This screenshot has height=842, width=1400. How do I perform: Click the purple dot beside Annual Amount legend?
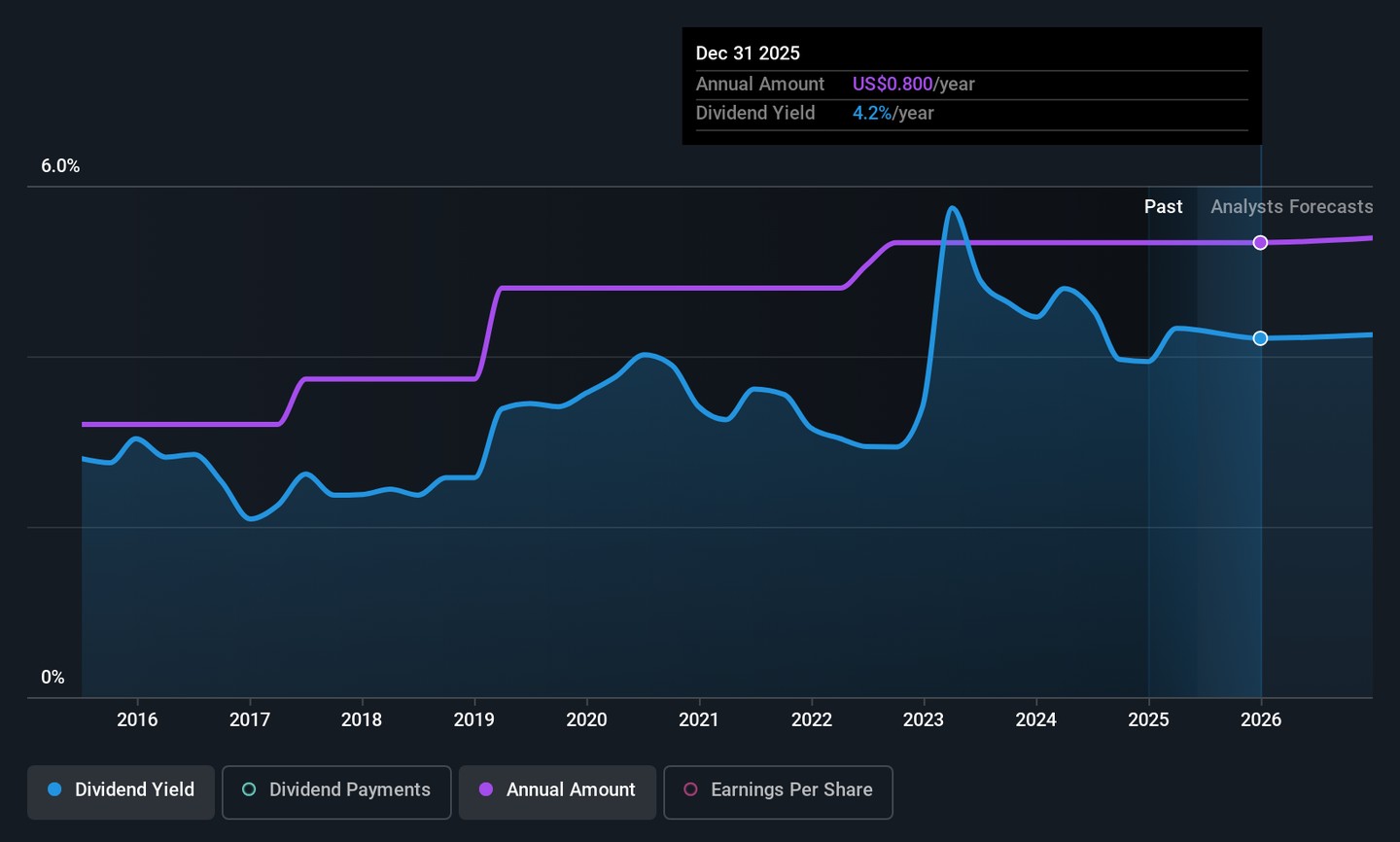point(486,789)
